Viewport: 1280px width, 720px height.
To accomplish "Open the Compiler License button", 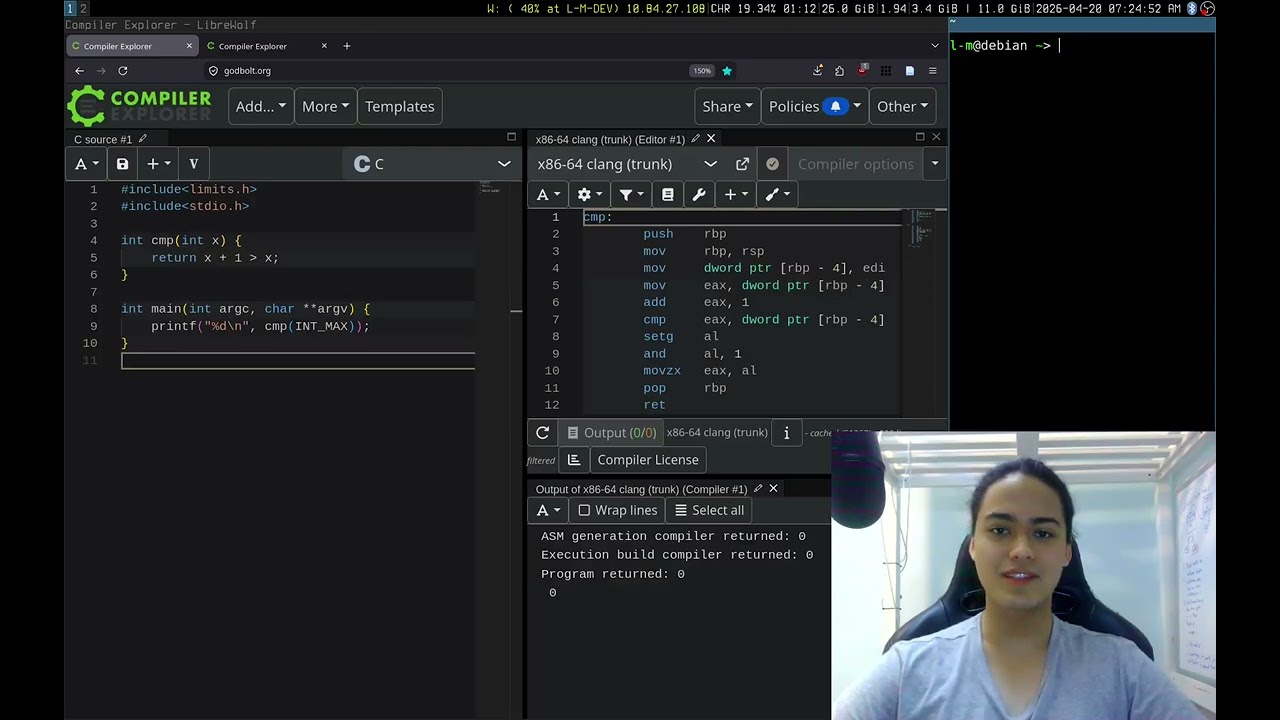I will pos(648,460).
